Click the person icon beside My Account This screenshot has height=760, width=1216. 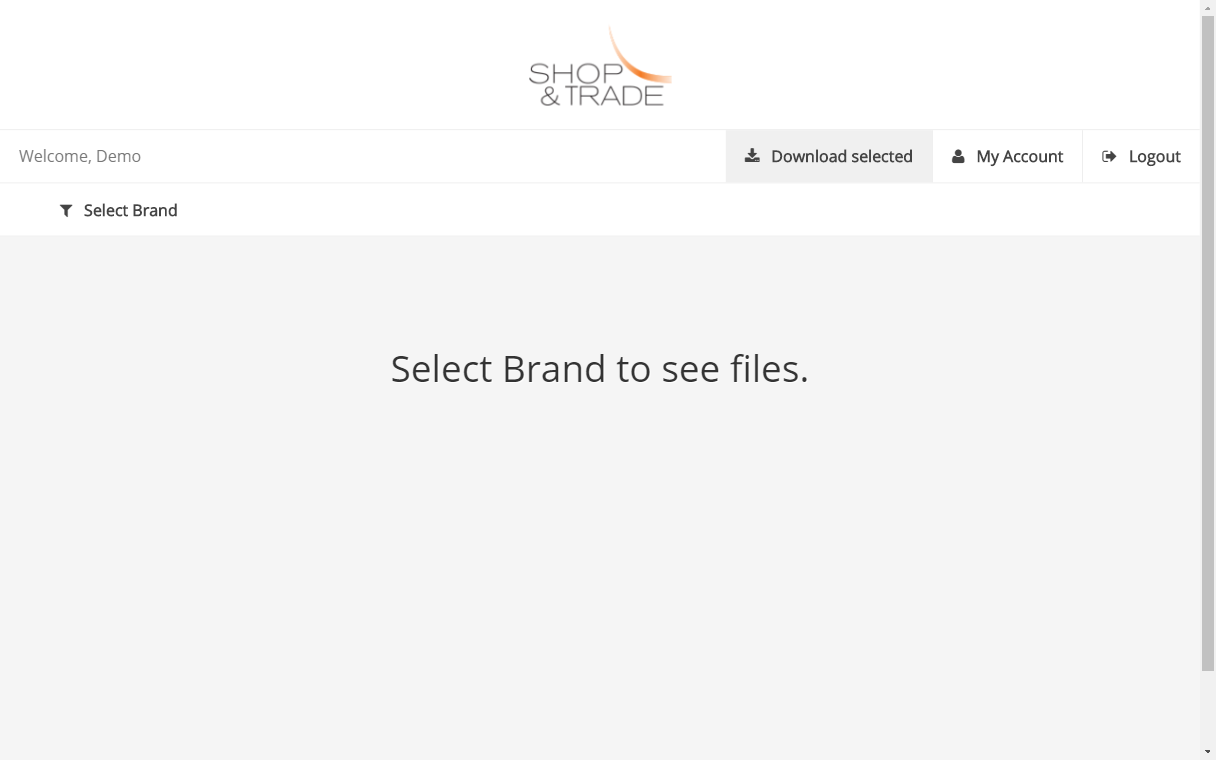(958, 156)
